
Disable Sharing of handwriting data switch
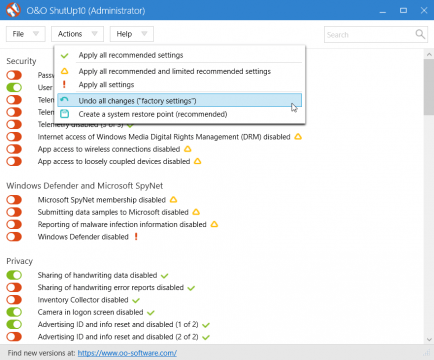[x=14, y=275]
